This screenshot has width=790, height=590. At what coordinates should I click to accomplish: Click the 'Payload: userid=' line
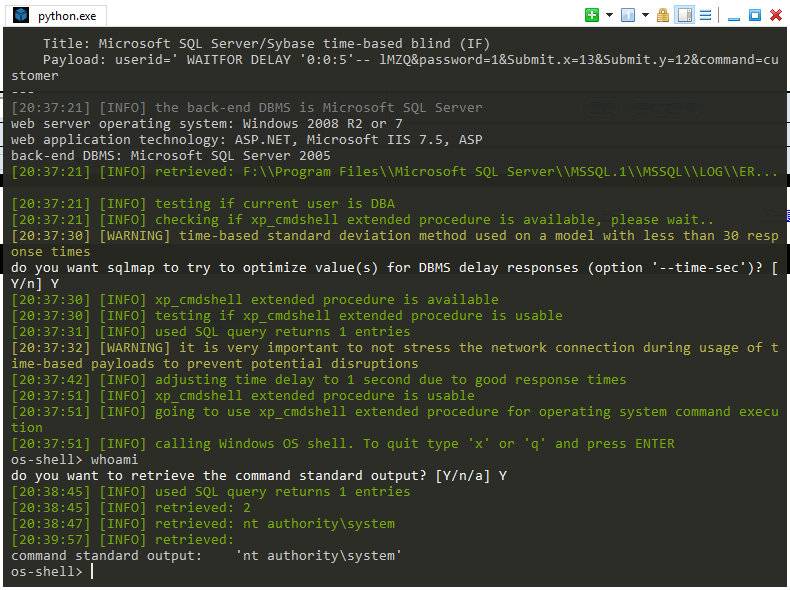click(395, 68)
